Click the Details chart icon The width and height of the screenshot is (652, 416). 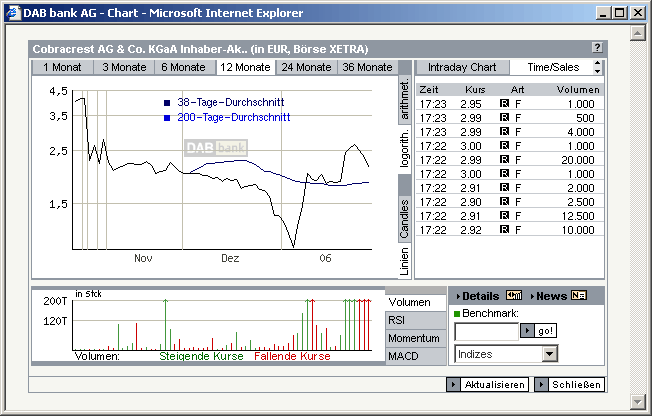tap(515, 296)
